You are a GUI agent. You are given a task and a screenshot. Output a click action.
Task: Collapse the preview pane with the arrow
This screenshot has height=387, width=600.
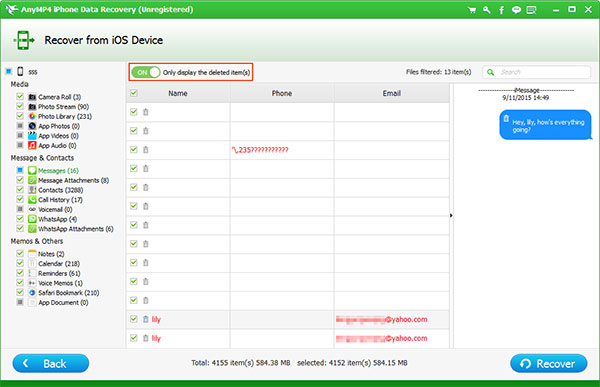pos(451,216)
